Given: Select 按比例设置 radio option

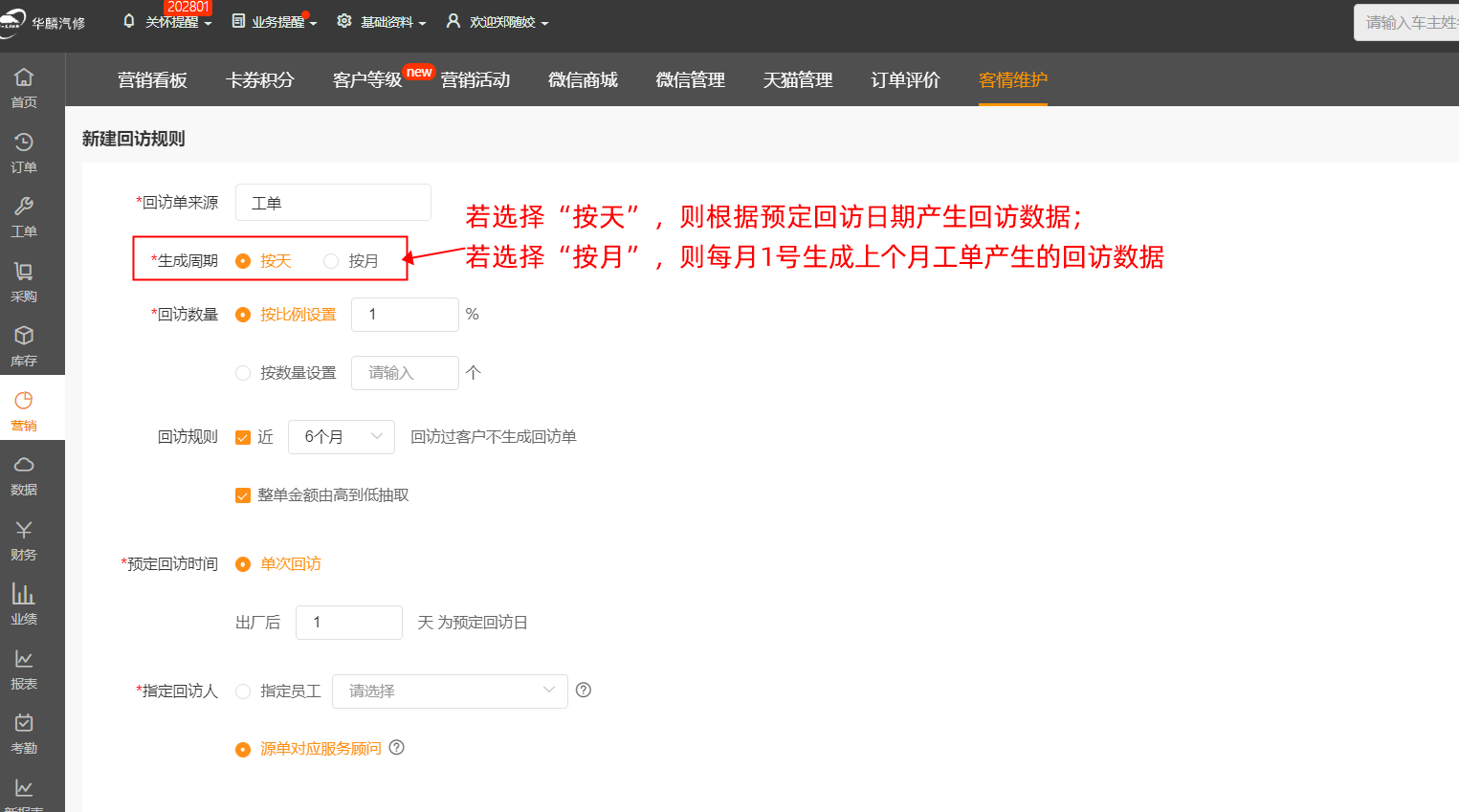Looking at the screenshot, I should 243,315.
